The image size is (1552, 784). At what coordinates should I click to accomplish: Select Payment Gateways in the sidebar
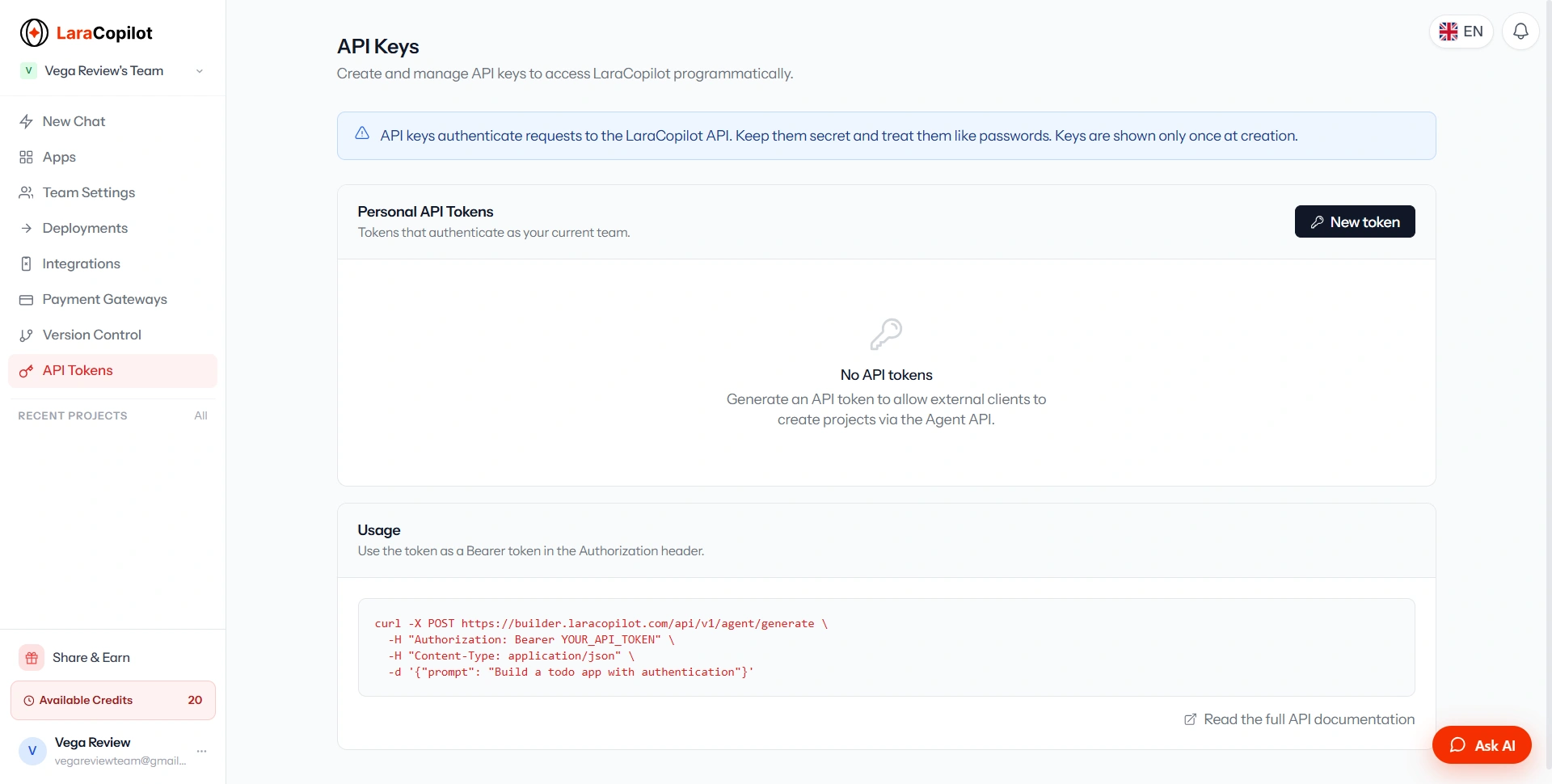click(x=112, y=299)
